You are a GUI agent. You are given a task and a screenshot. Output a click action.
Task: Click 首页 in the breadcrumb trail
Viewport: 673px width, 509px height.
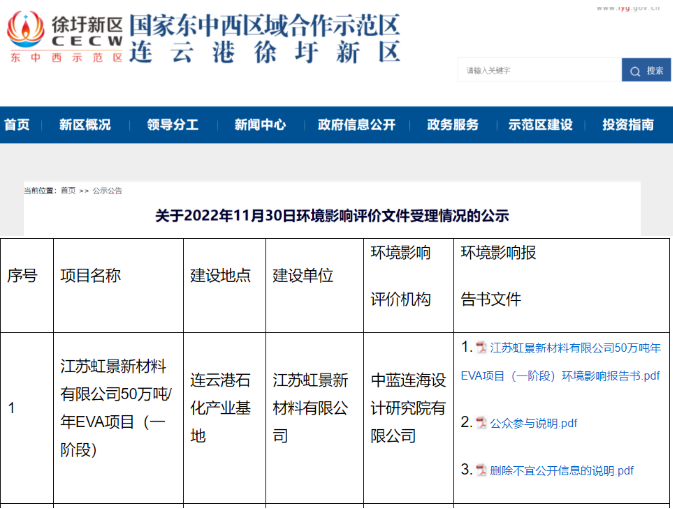(67, 190)
